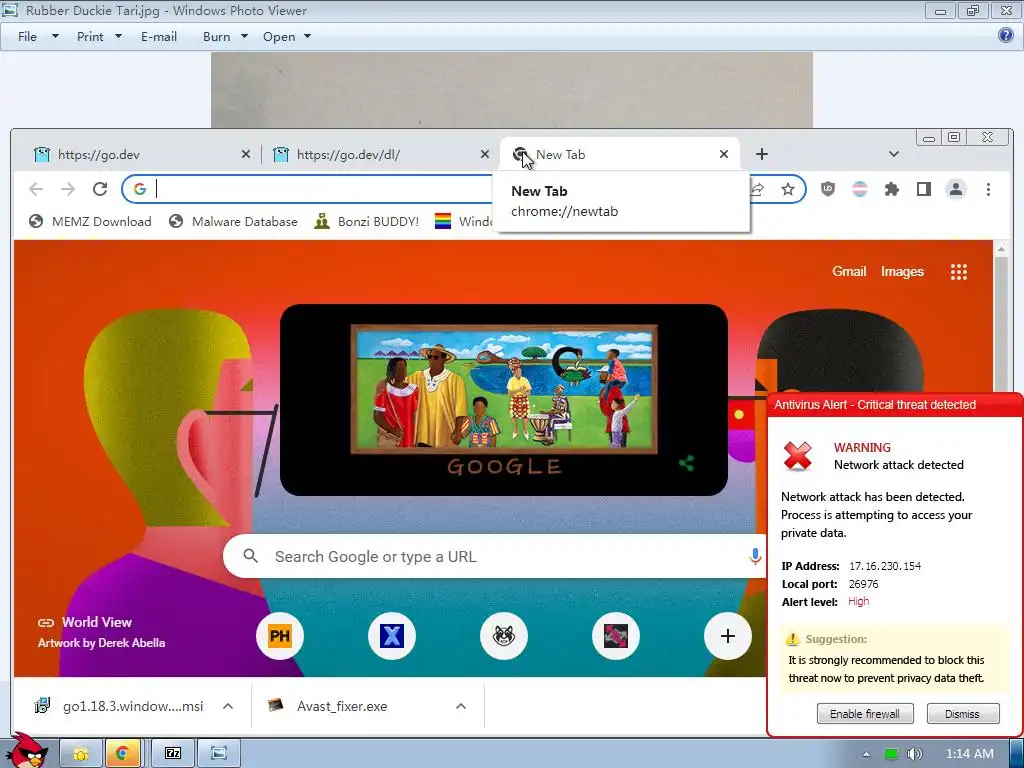This screenshot has height=768, width=1024.
Task: Open the Chrome three-dot menu
Action: coord(988,189)
